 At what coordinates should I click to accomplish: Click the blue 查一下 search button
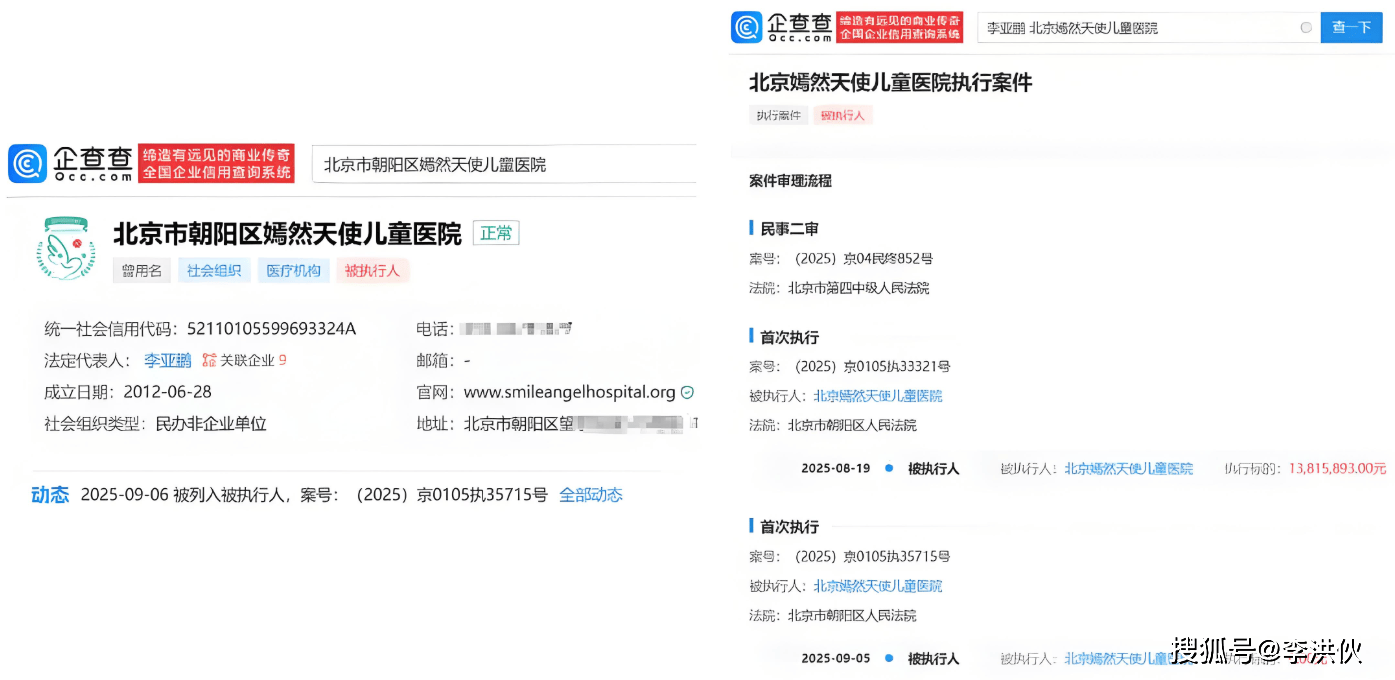1351,28
